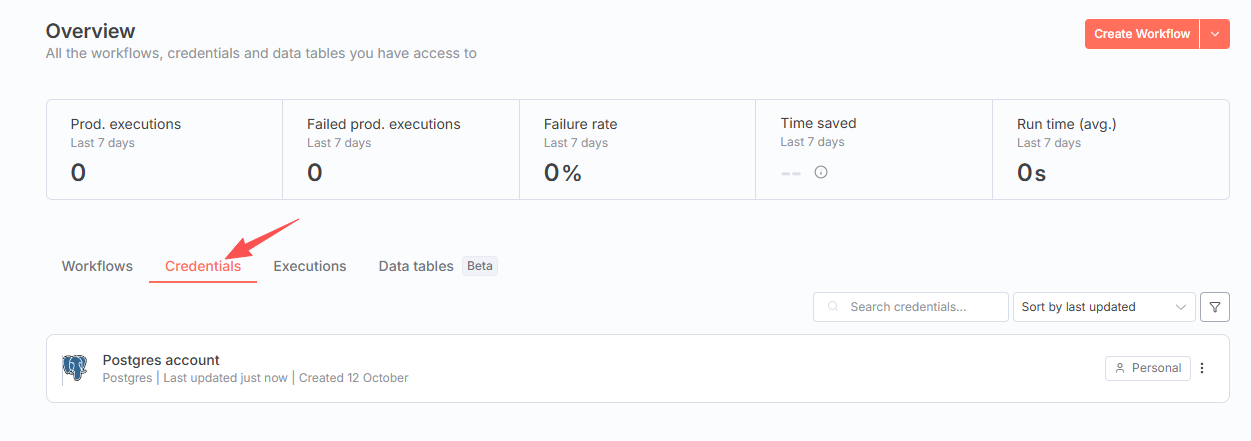This screenshot has width=1251, height=441.
Task: Go to the Data tables tab
Action: tap(416, 266)
